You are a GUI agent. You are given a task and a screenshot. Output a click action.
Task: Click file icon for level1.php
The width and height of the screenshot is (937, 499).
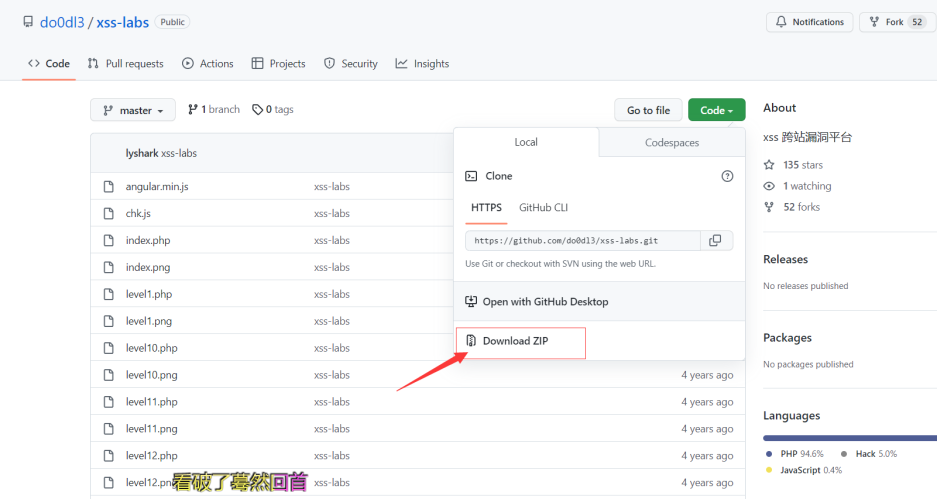point(108,294)
